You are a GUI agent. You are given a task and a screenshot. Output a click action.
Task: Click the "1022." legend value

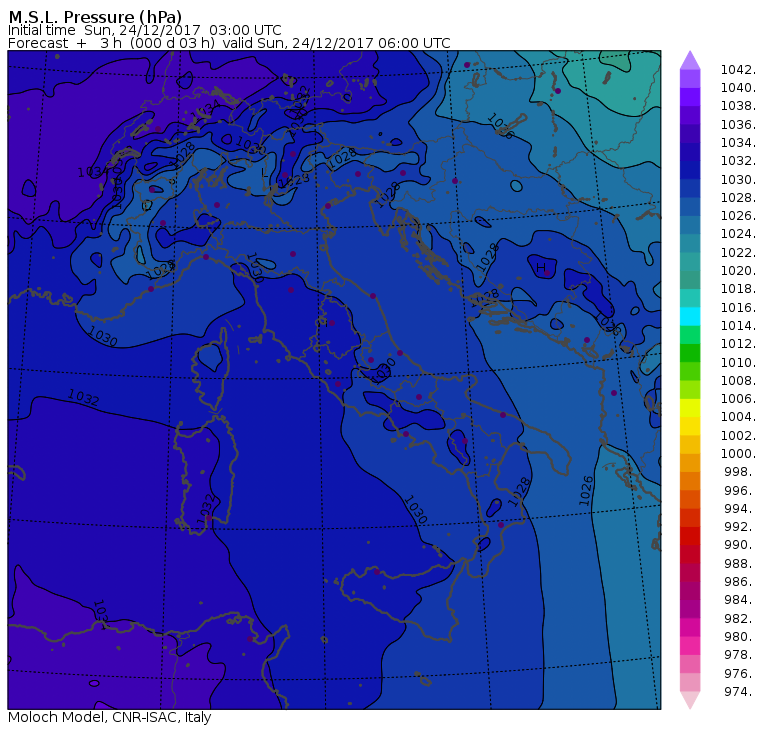738,253
